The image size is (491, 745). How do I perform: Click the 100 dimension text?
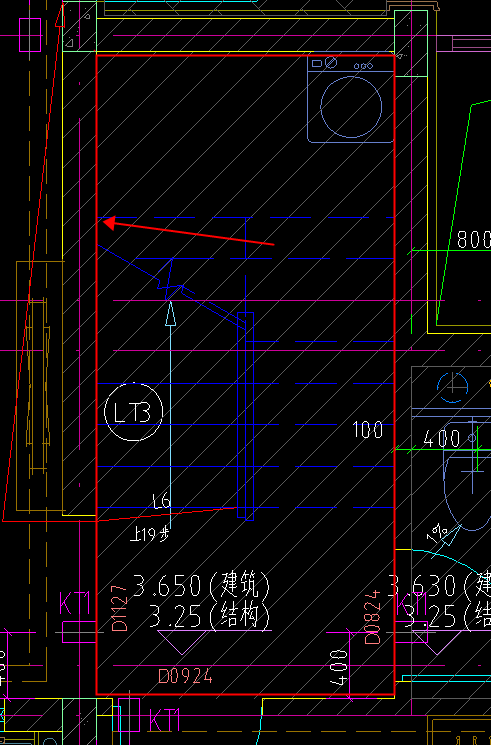coord(368,430)
